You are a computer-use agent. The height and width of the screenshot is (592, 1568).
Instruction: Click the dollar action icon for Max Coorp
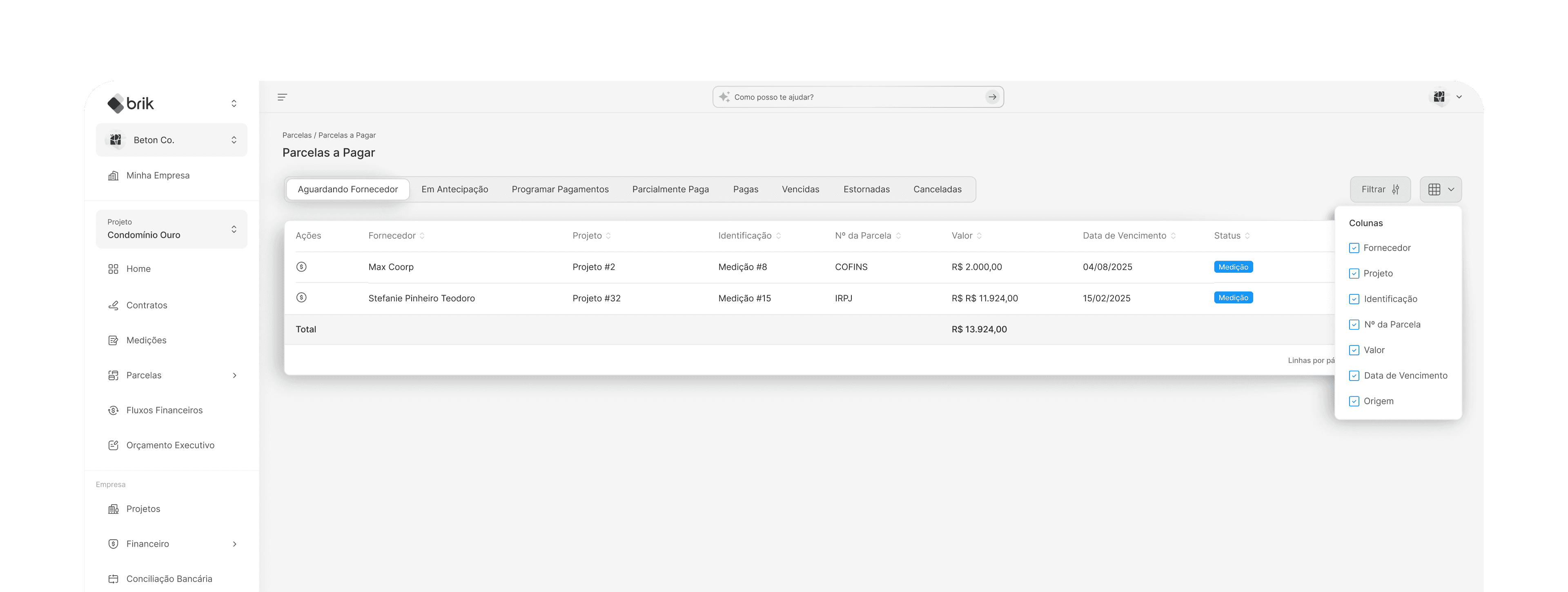(301, 267)
